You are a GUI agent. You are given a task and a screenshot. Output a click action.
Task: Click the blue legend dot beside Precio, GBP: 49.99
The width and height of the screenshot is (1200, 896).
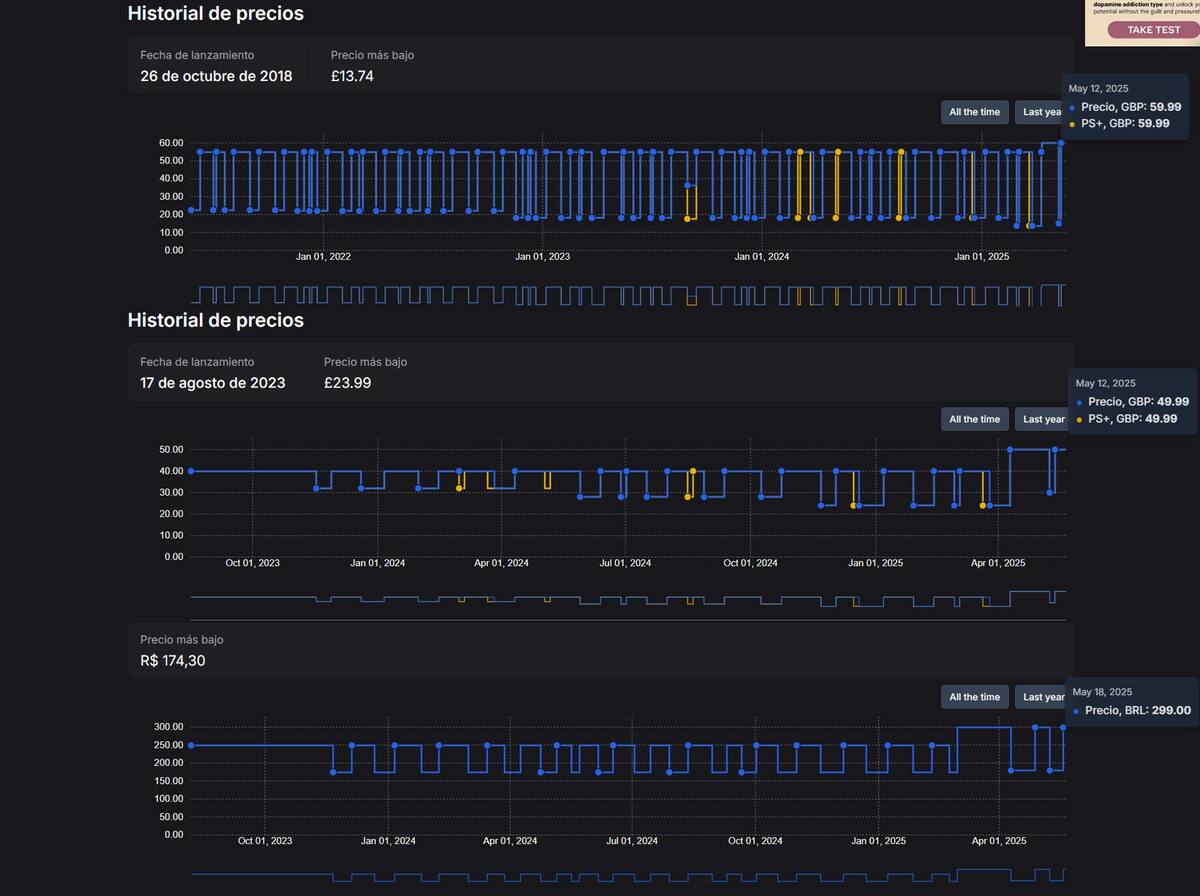pos(1079,402)
